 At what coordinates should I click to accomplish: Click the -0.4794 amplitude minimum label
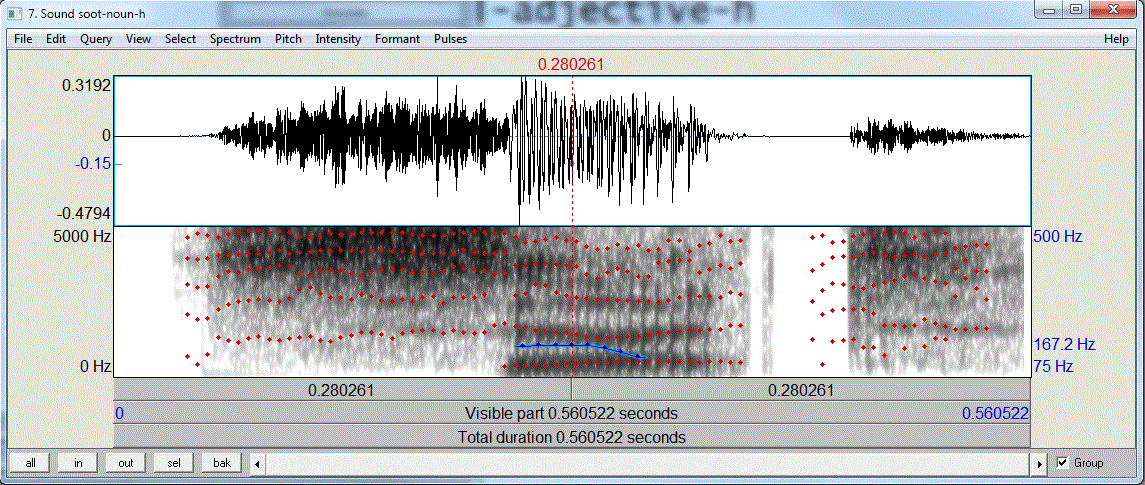(83, 213)
